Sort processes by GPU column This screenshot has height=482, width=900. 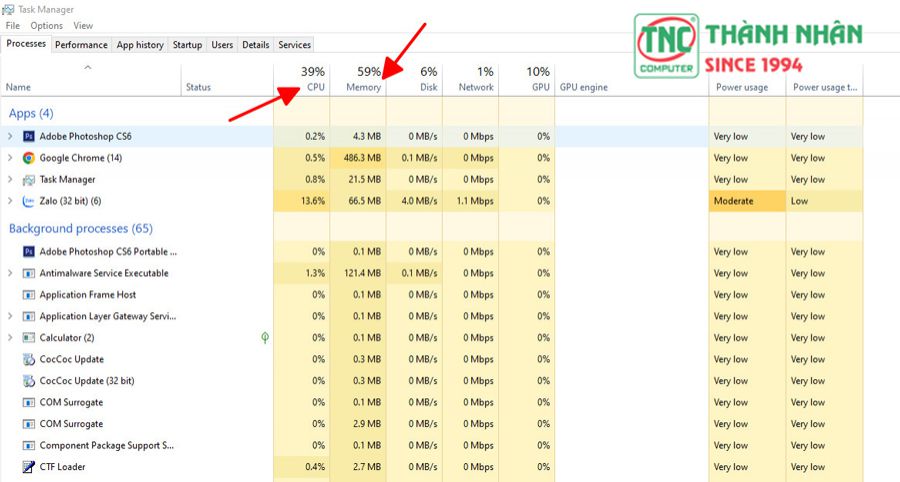pos(527,80)
